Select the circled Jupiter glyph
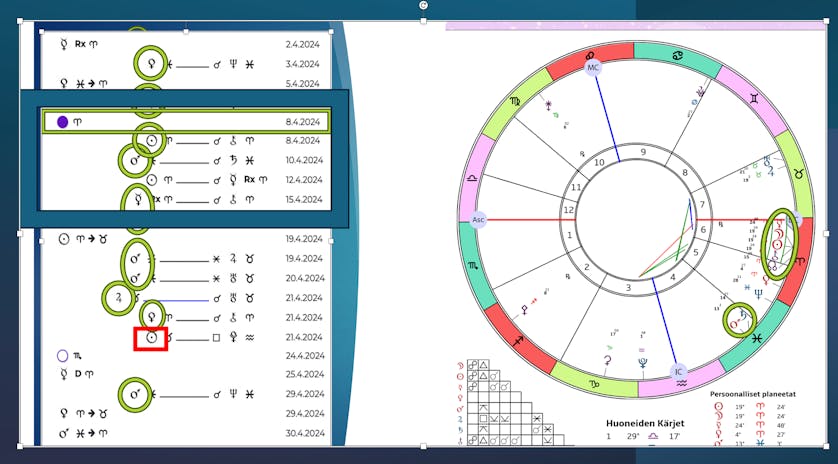 pos(120,298)
